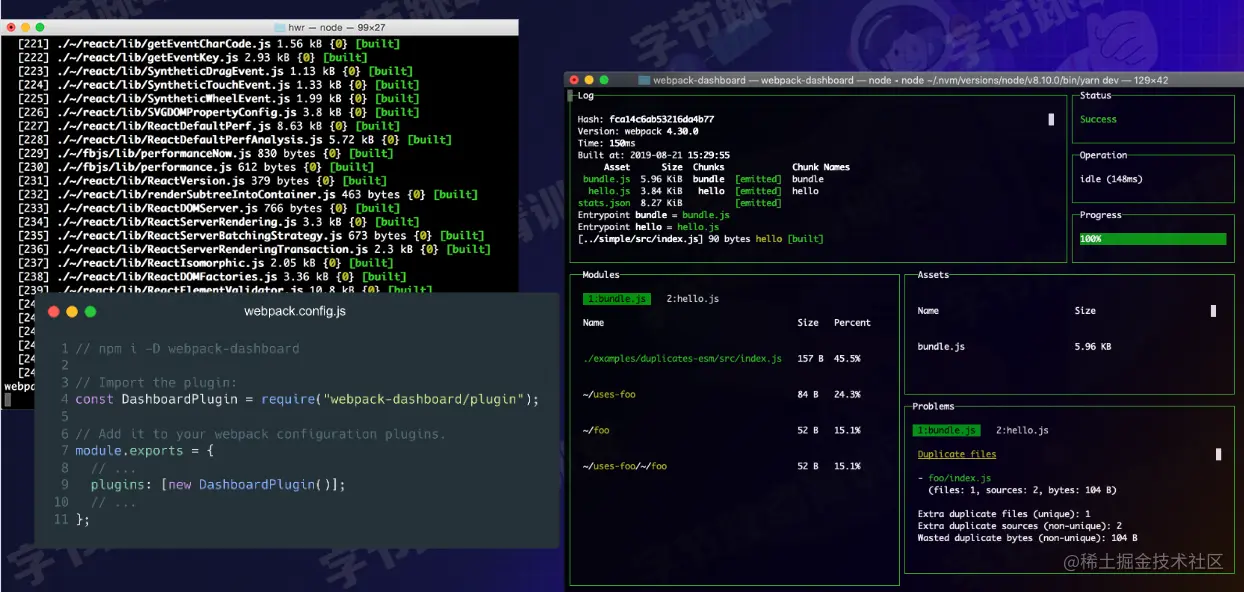This screenshot has width=1244, height=592.
Task: Click Extra duplicate files (unique) line
Action: coord(1004,514)
